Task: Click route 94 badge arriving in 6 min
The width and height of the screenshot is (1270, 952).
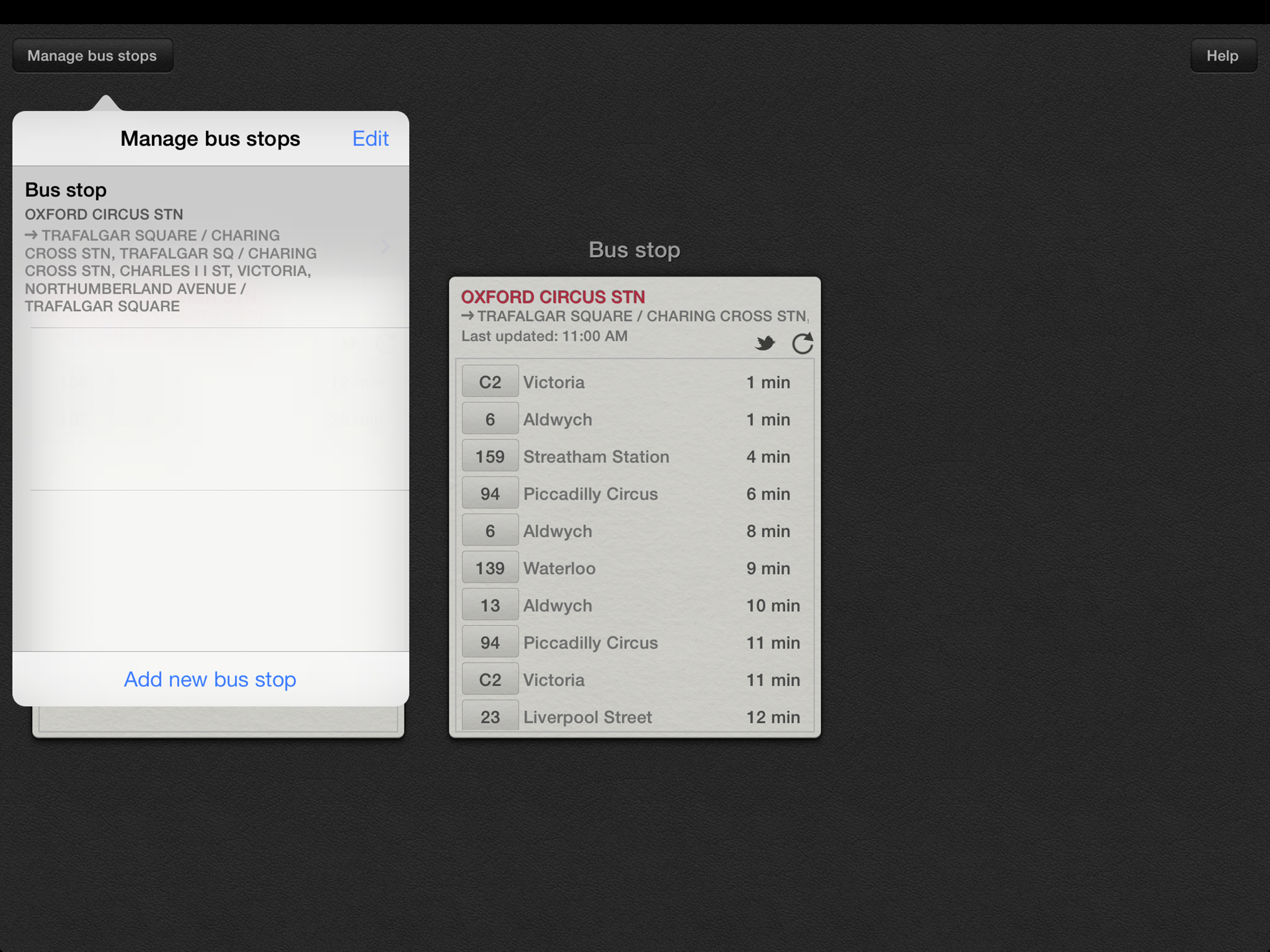Action: point(490,494)
